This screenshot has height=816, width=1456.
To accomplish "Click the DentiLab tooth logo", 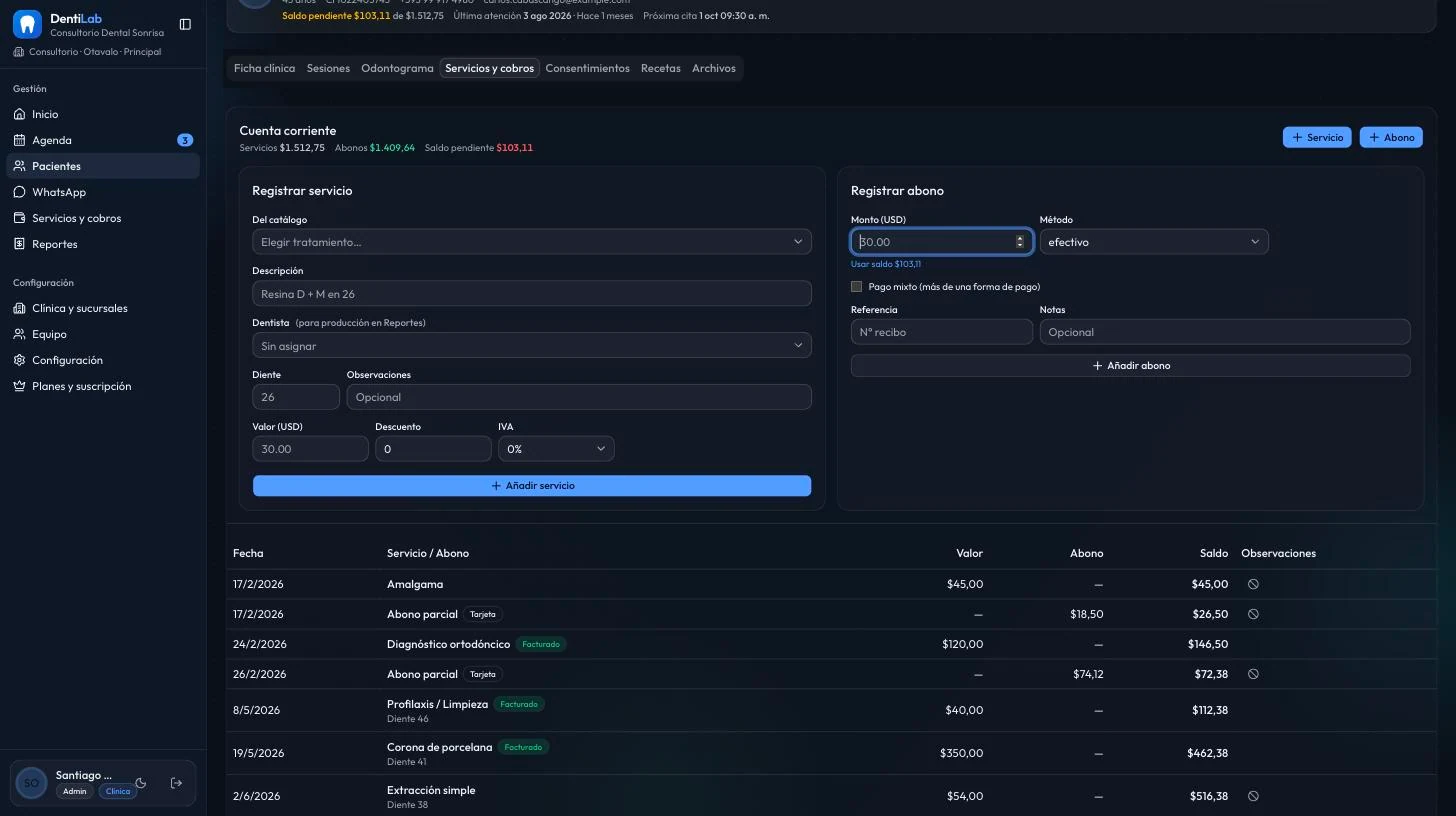I will click(27, 24).
